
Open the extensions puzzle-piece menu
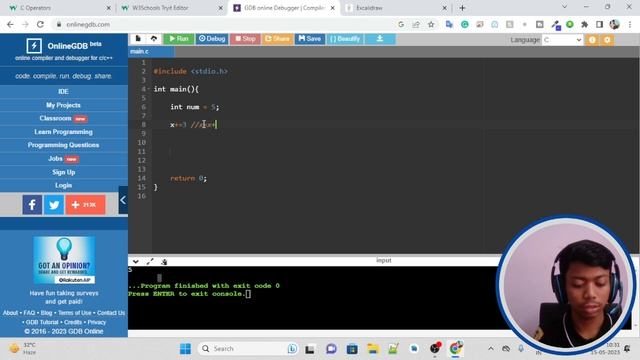coord(584,24)
